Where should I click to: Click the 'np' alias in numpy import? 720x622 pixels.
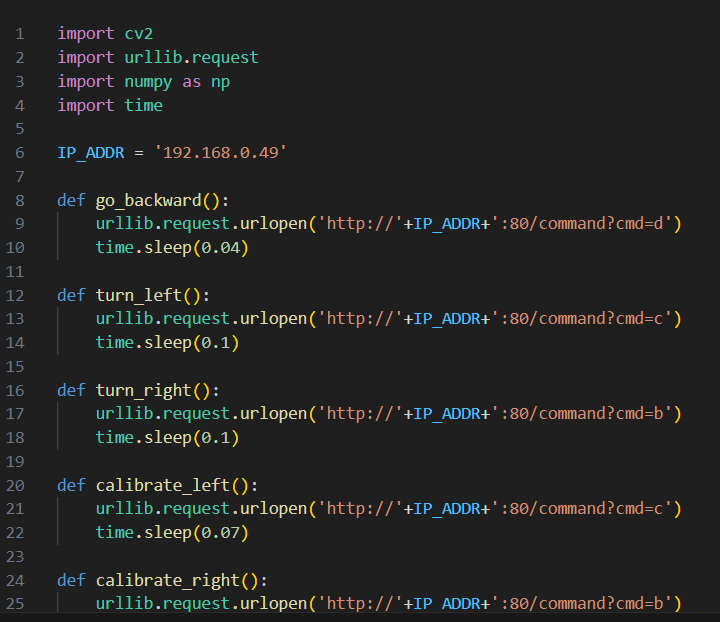[220, 81]
